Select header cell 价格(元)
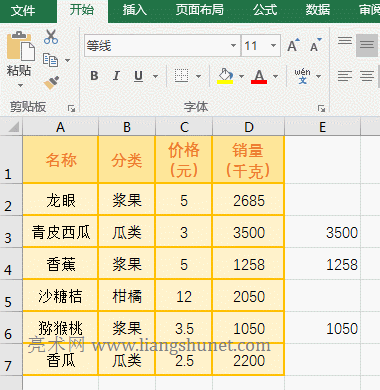The image size is (380, 390). 184,160
